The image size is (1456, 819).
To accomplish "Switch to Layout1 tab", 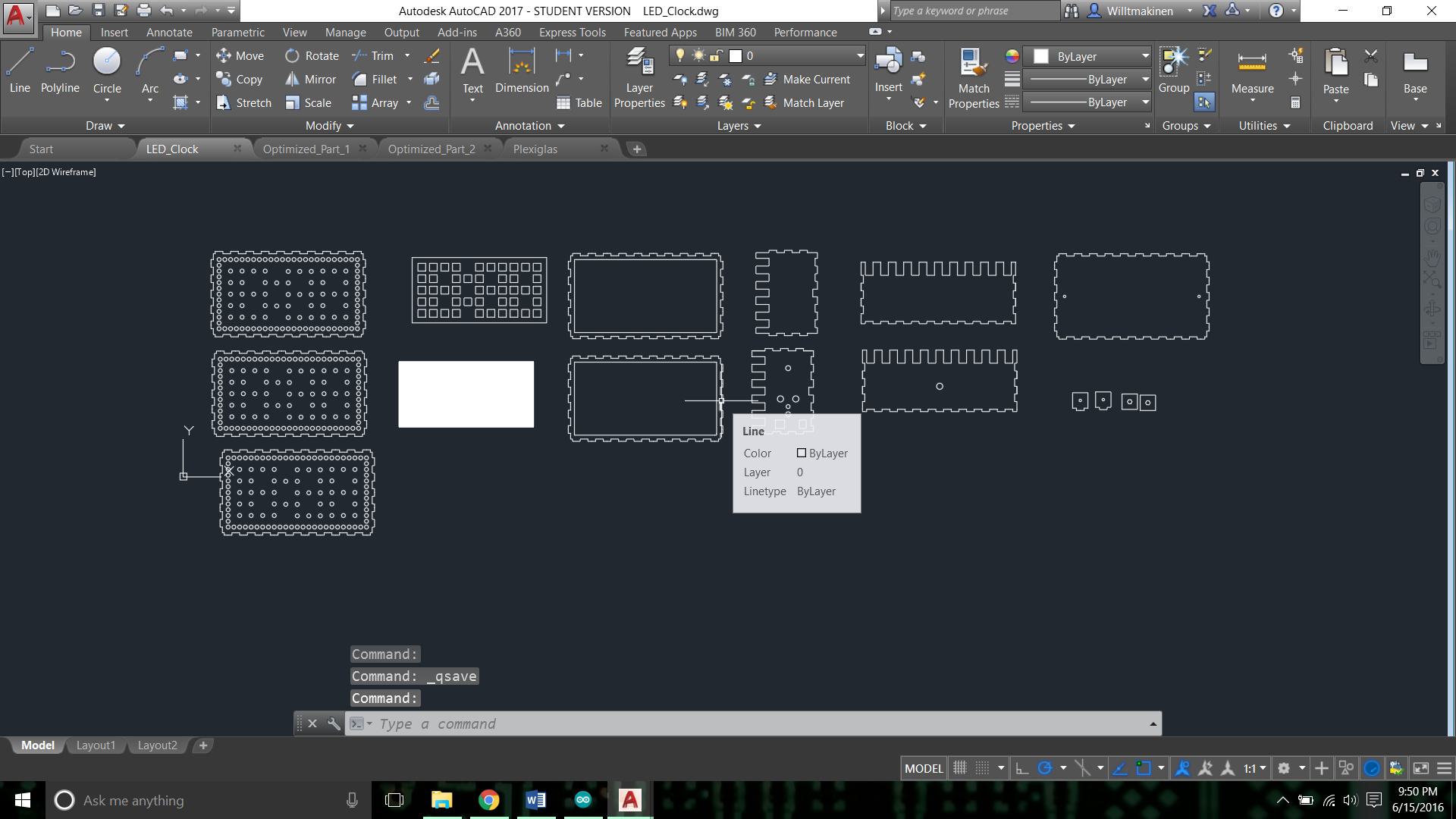I will [96, 745].
